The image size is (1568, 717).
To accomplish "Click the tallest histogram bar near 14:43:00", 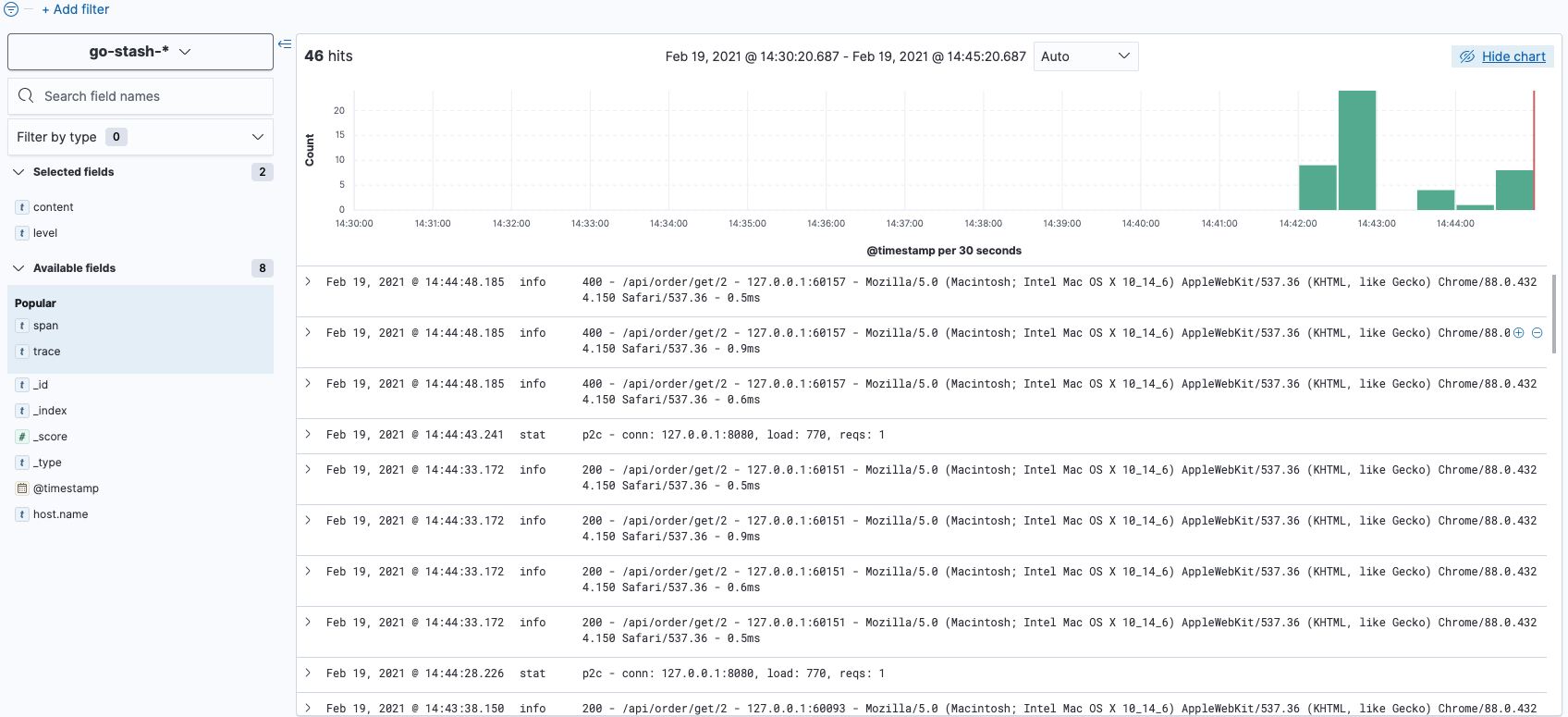I will (1357, 150).
